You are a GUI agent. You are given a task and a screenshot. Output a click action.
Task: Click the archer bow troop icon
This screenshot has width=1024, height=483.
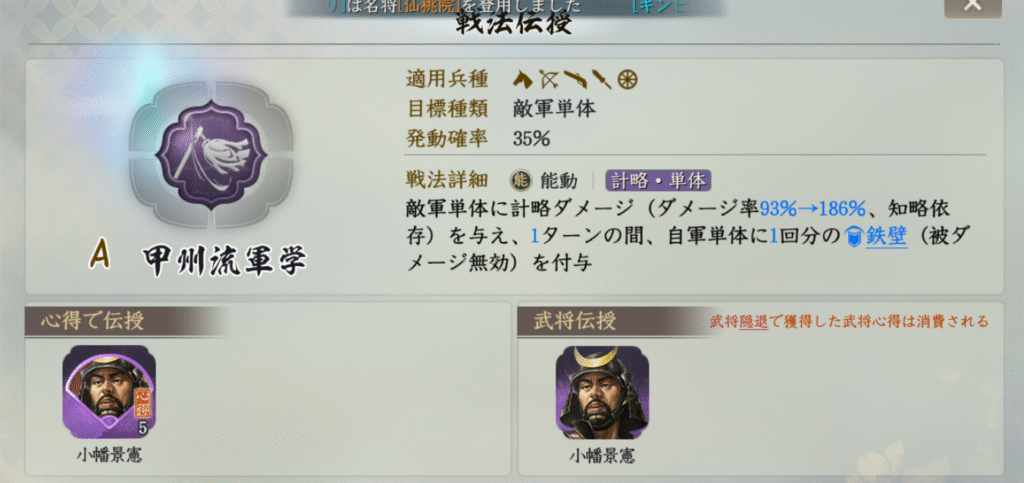[547, 80]
